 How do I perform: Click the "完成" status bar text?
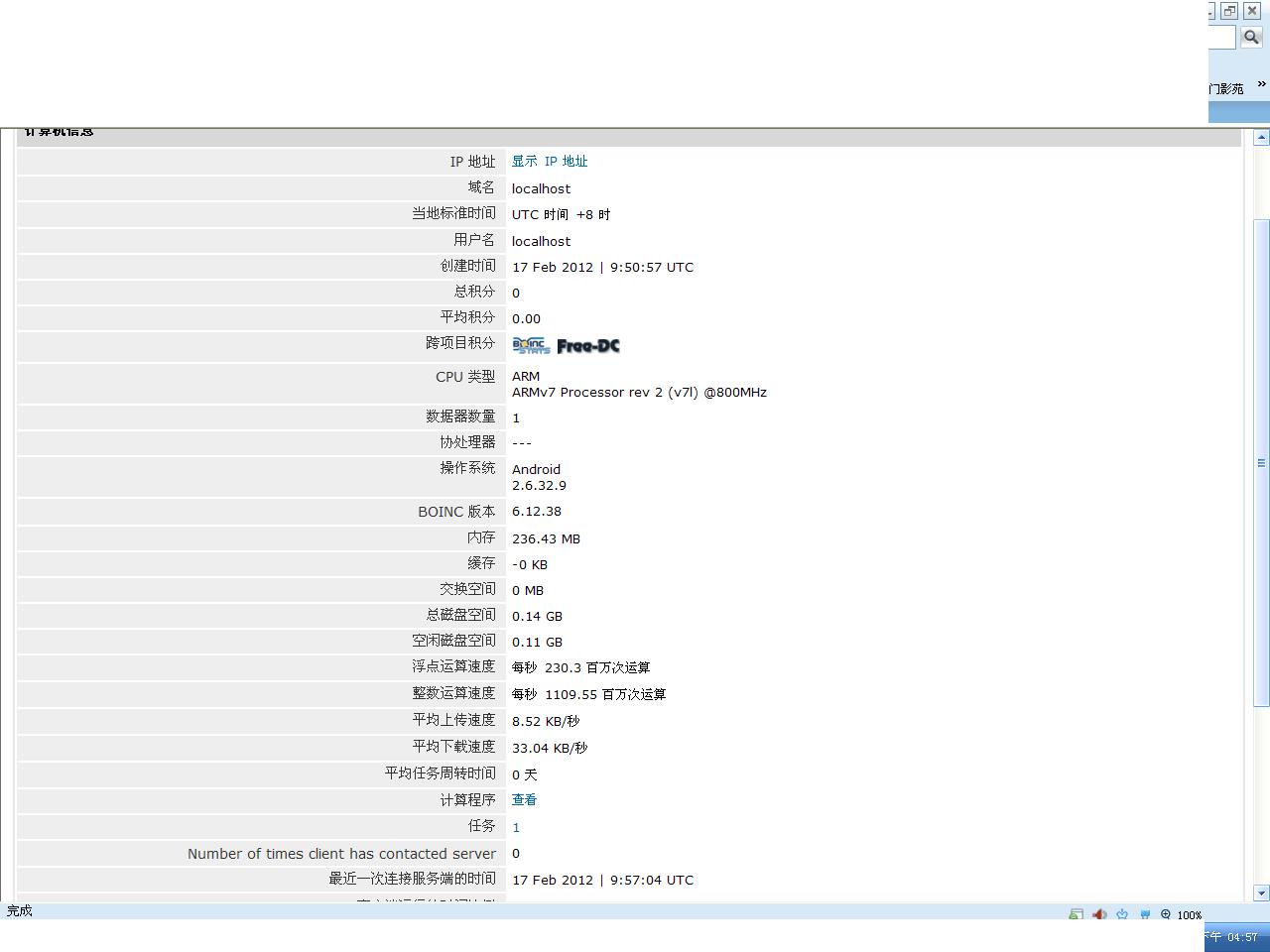tap(20, 910)
